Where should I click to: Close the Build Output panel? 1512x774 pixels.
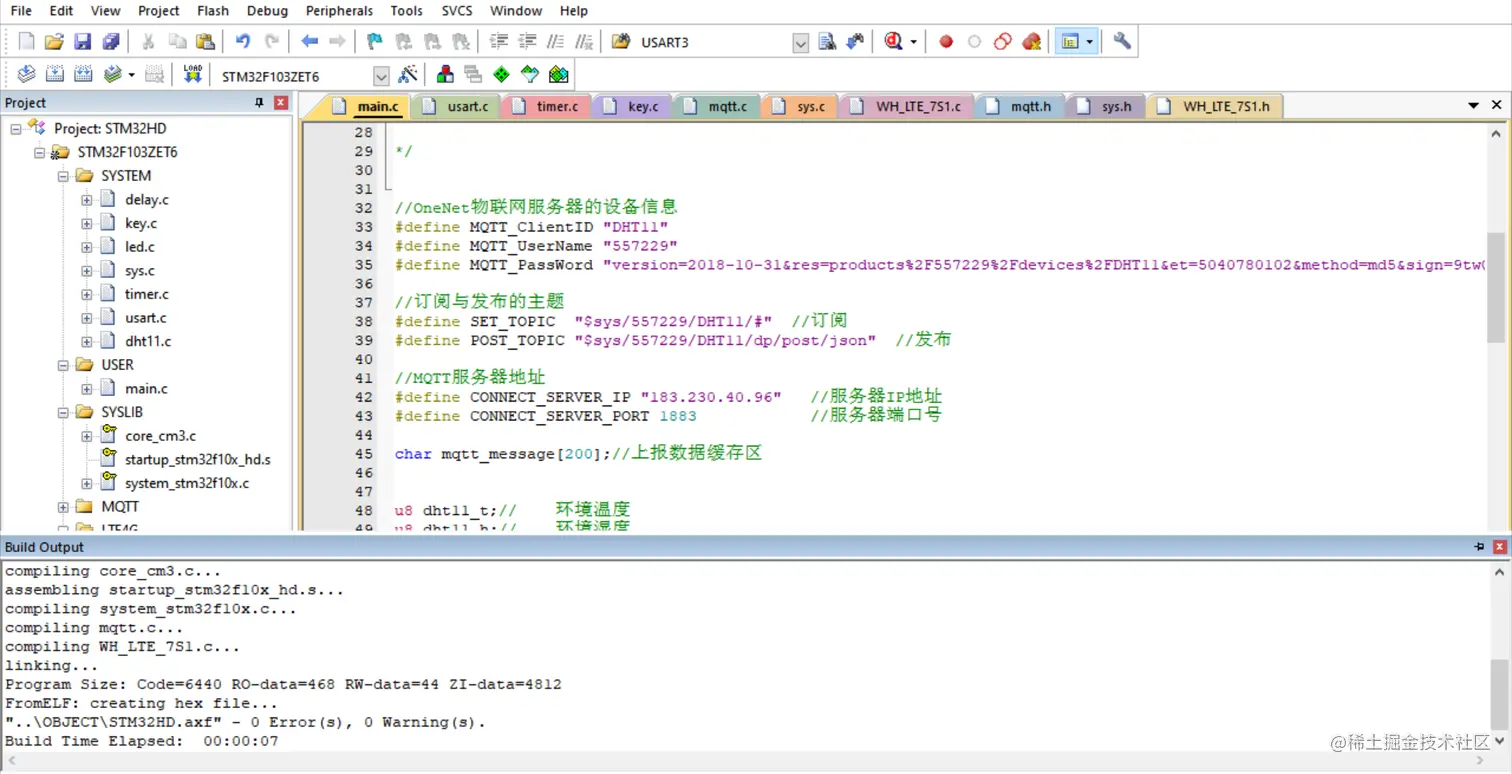point(1499,547)
